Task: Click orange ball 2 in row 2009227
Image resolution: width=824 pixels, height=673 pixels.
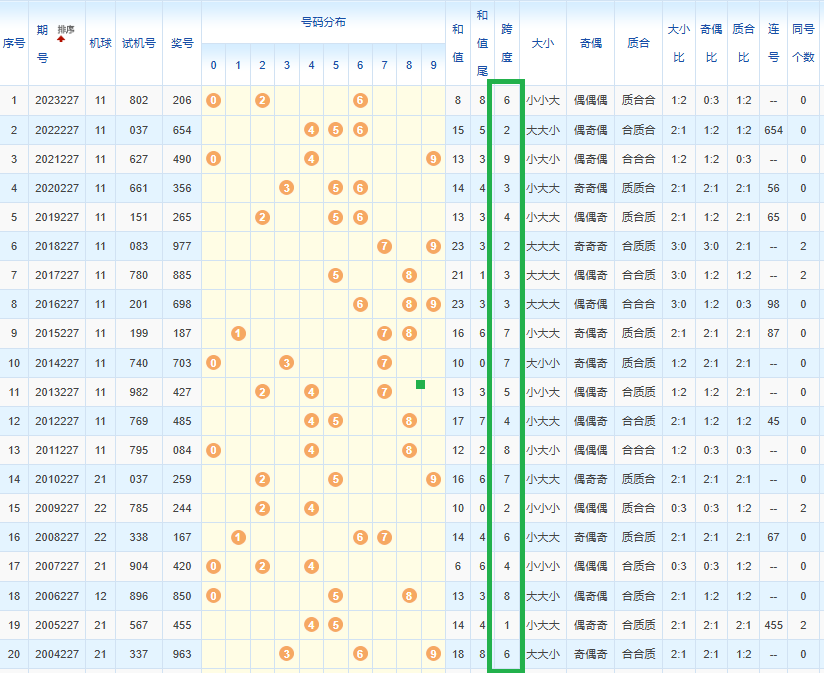Action: [x=262, y=508]
